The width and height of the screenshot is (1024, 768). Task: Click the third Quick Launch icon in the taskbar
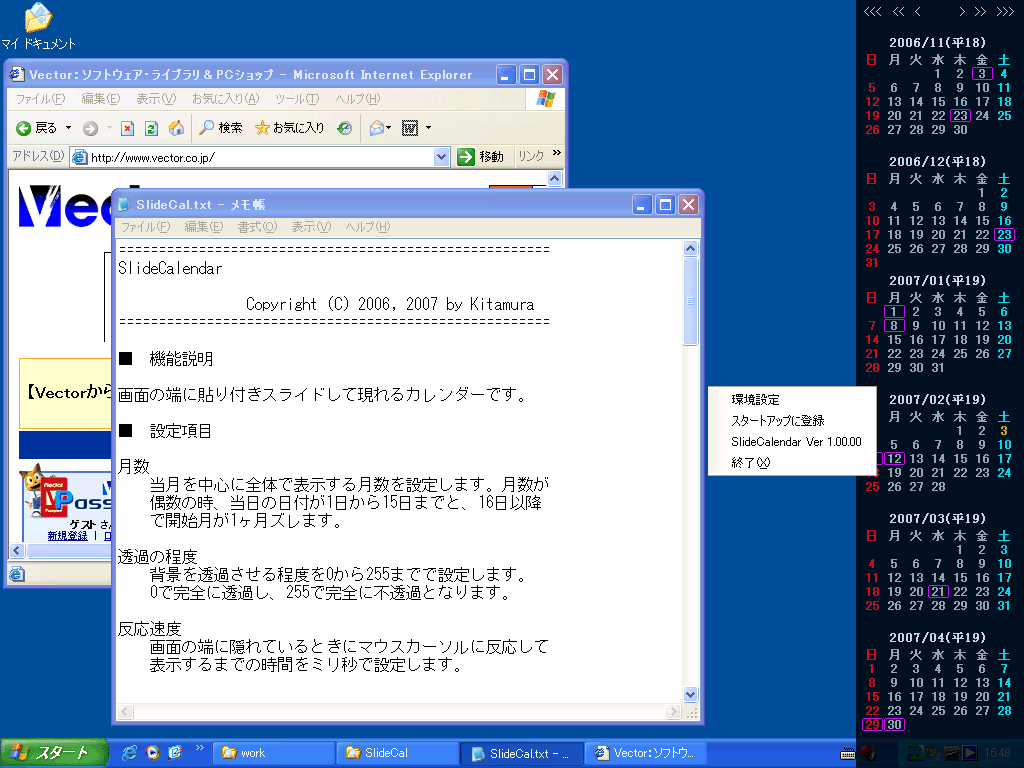click(x=175, y=753)
